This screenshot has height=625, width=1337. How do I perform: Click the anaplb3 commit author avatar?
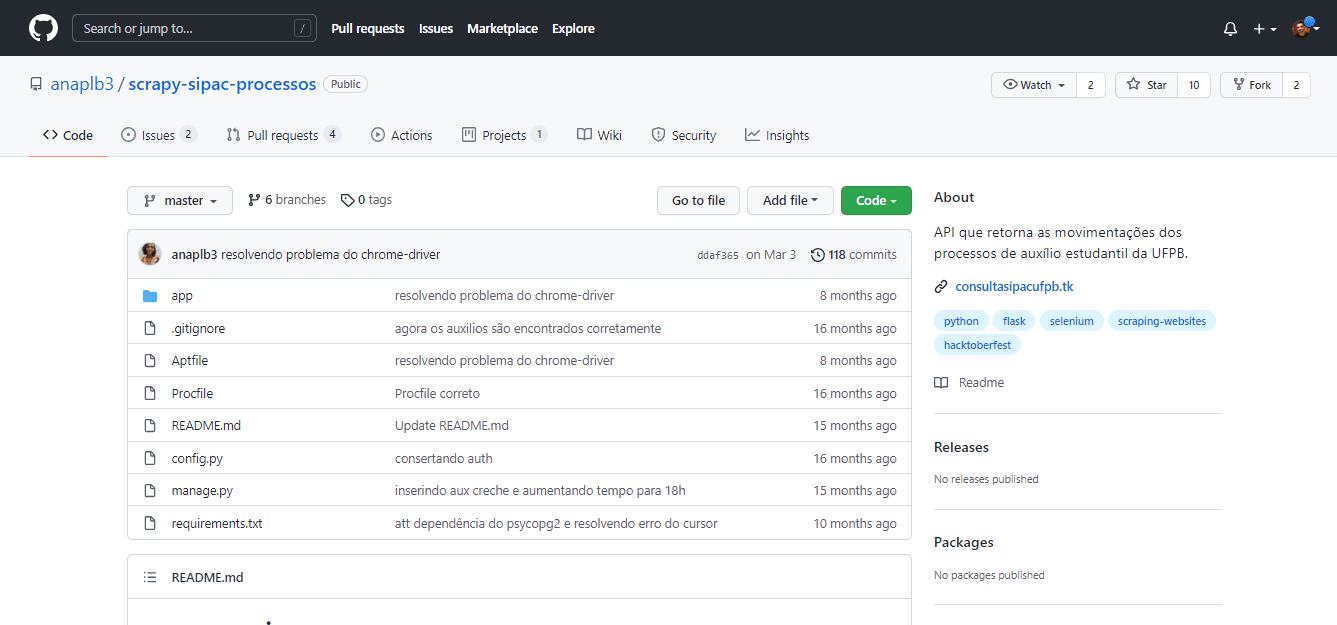pyautogui.click(x=150, y=254)
